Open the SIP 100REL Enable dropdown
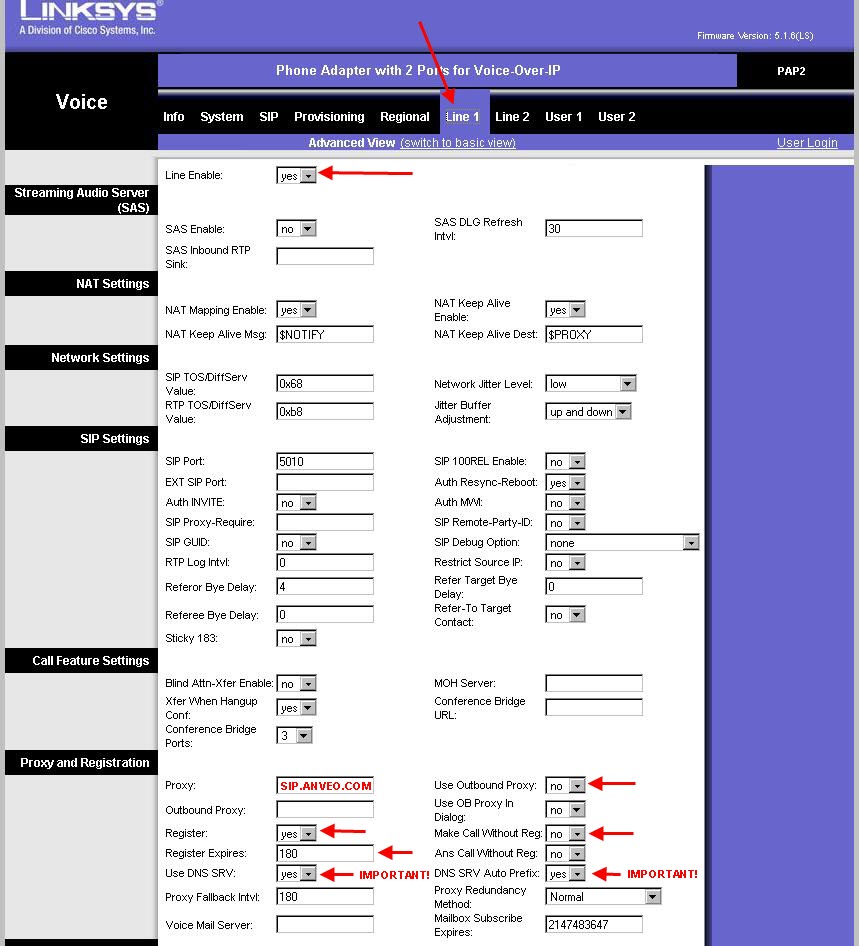This screenshot has height=946, width=859. pyautogui.click(x=565, y=462)
